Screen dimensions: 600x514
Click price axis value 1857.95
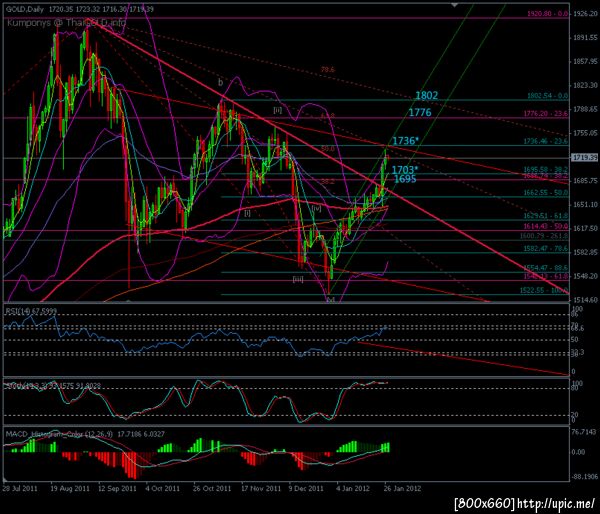point(585,61)
